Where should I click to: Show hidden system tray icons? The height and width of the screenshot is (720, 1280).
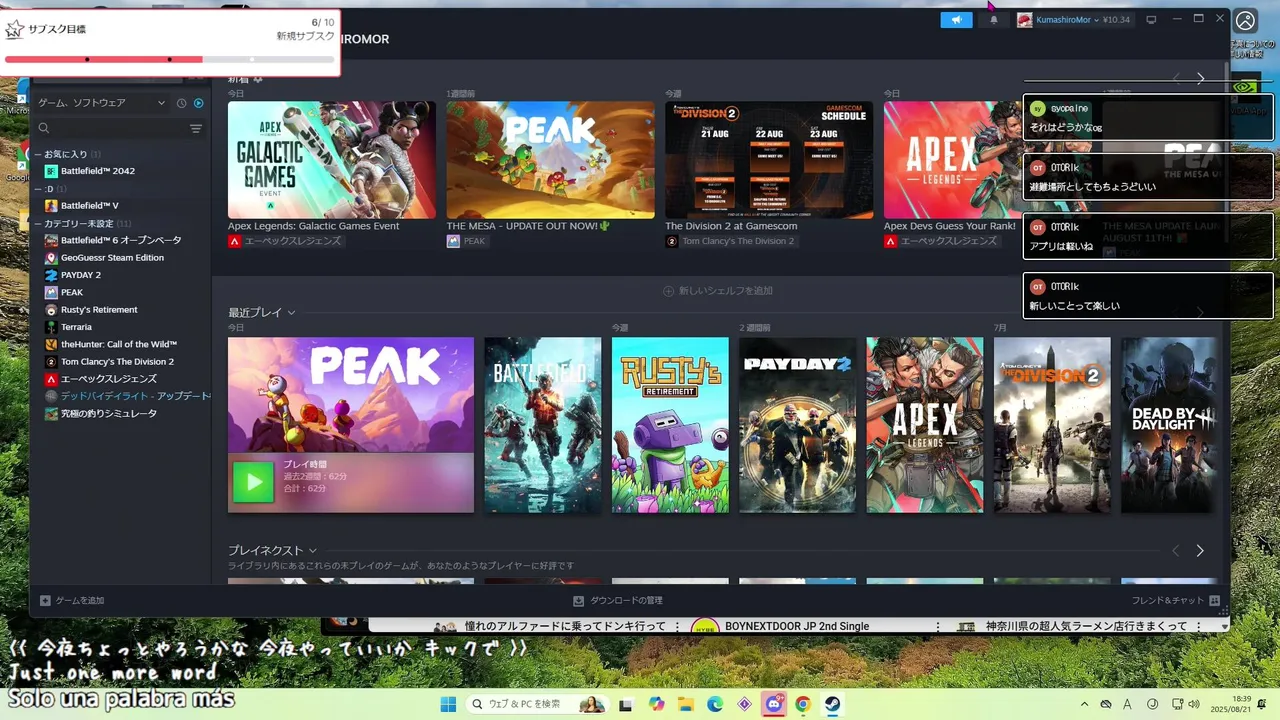1085,704
